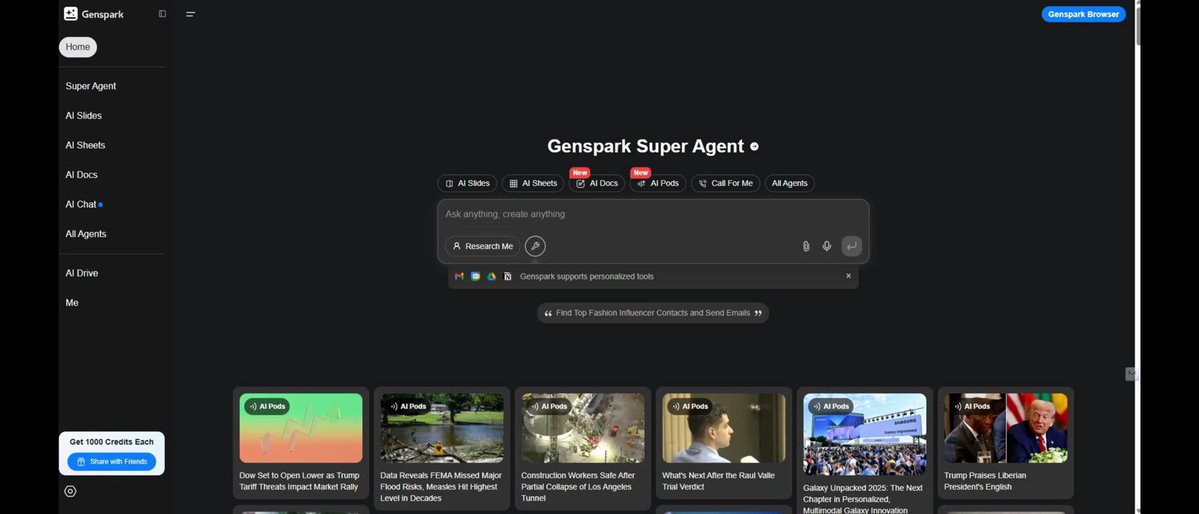Open AI Chat from sidebar
Image resolution: width=1199 pixels, height=514 pixels.
coord(83,204)
